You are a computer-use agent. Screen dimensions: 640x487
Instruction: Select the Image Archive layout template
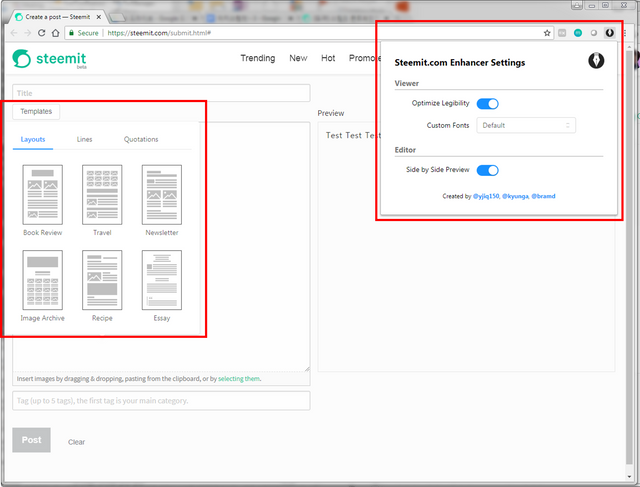[x=42, y=286]
